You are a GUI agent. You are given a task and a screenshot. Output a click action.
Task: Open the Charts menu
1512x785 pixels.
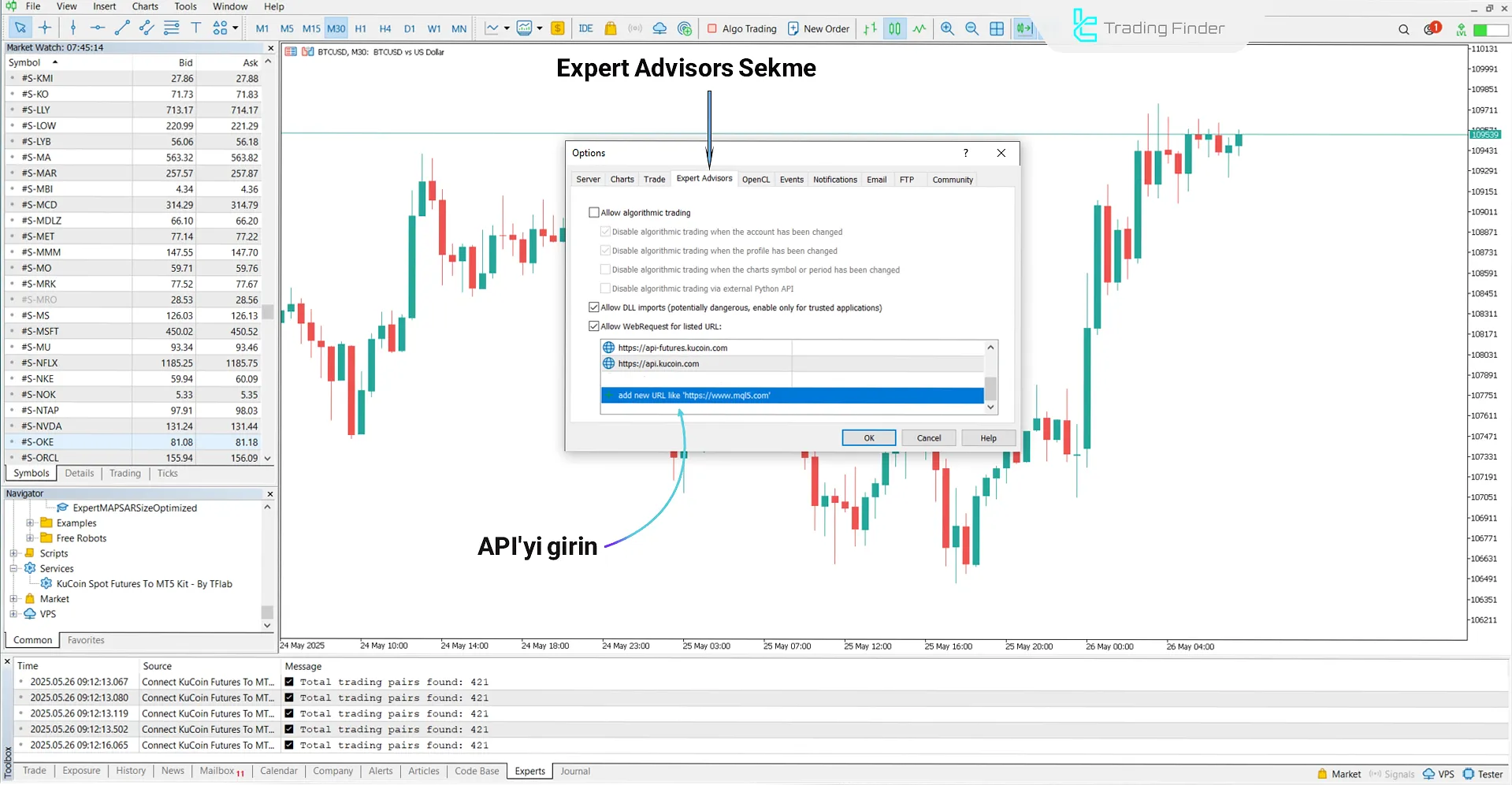pos(145,6)
